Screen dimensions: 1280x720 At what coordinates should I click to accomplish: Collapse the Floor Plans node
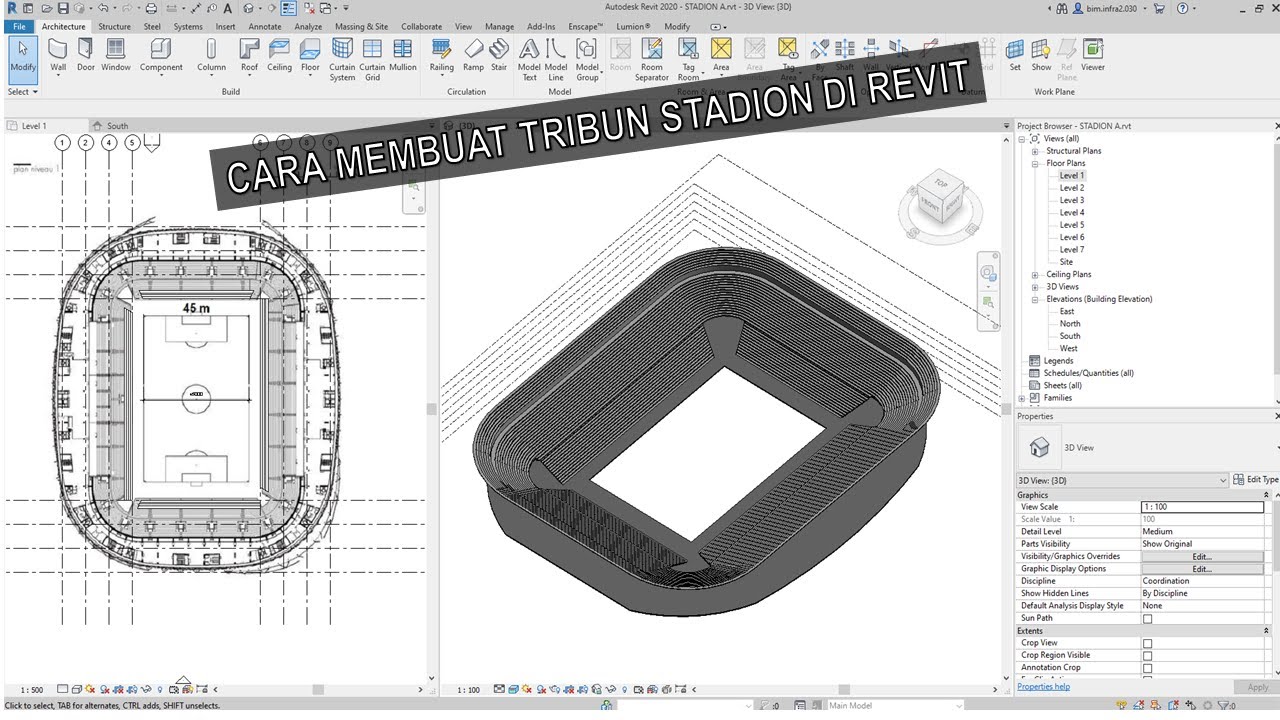pos(1036,163)
